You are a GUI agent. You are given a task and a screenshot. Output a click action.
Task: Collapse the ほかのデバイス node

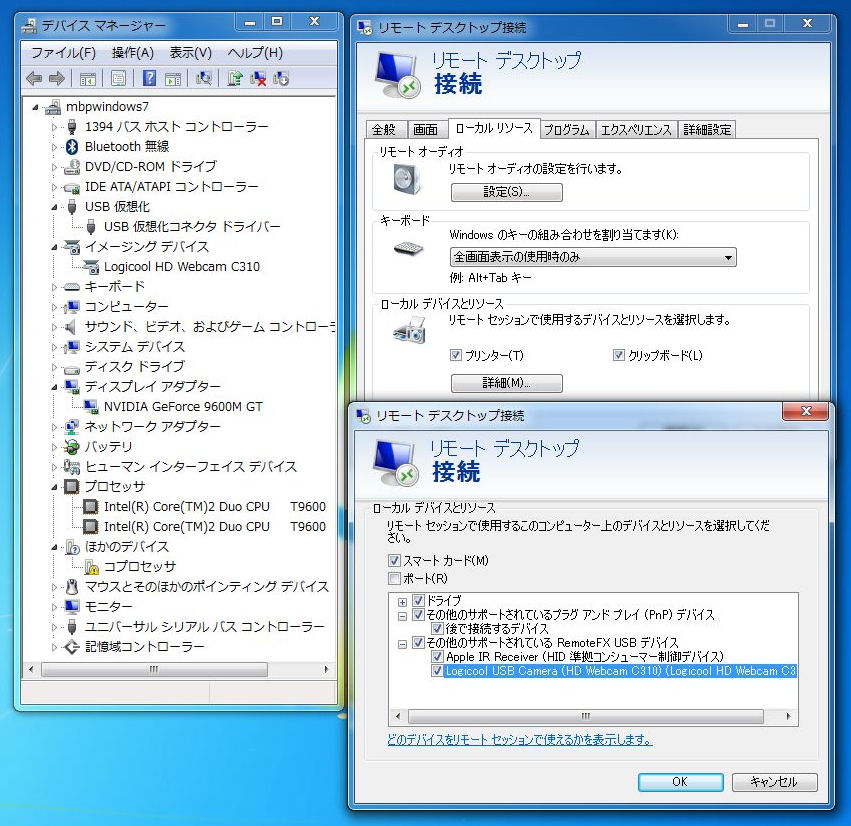point(54,548)
